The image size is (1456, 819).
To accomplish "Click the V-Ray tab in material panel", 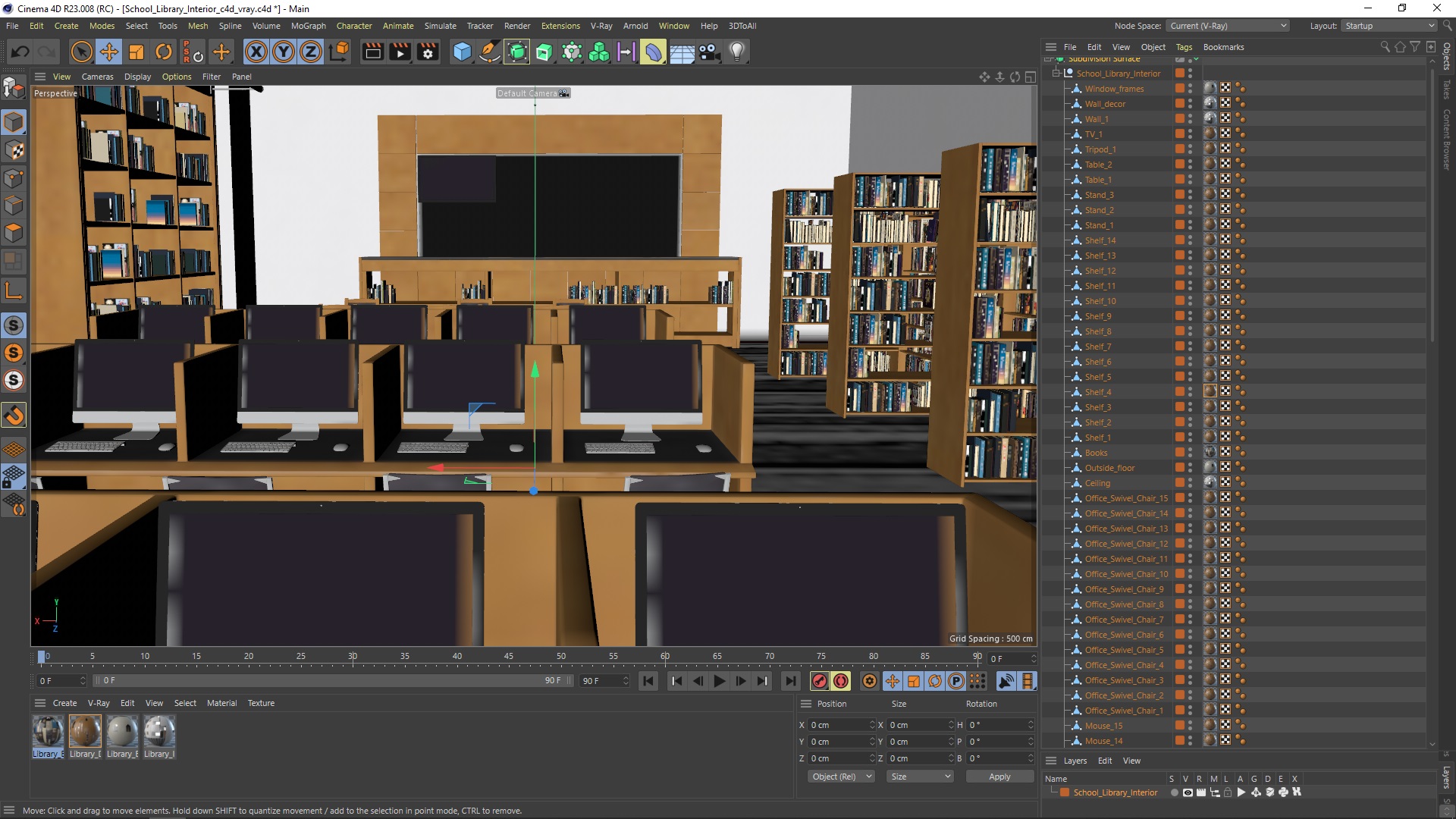I will pyautogui.click(x=97, y=702).
